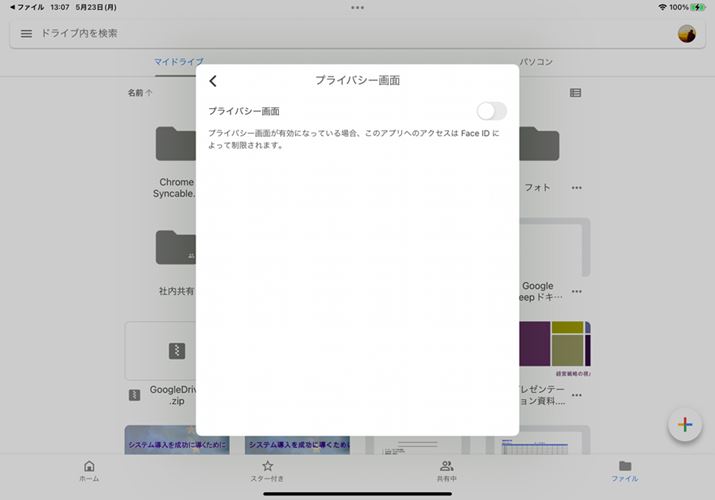Screen dimensions: 715x500
Task: Go to the 共有中 tab
Action: coord(446,471)
